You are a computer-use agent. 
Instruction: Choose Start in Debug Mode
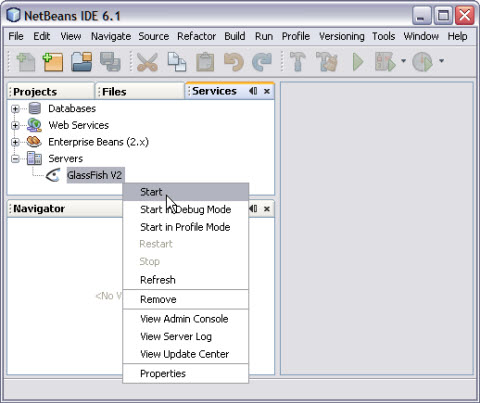coord(186,209)
